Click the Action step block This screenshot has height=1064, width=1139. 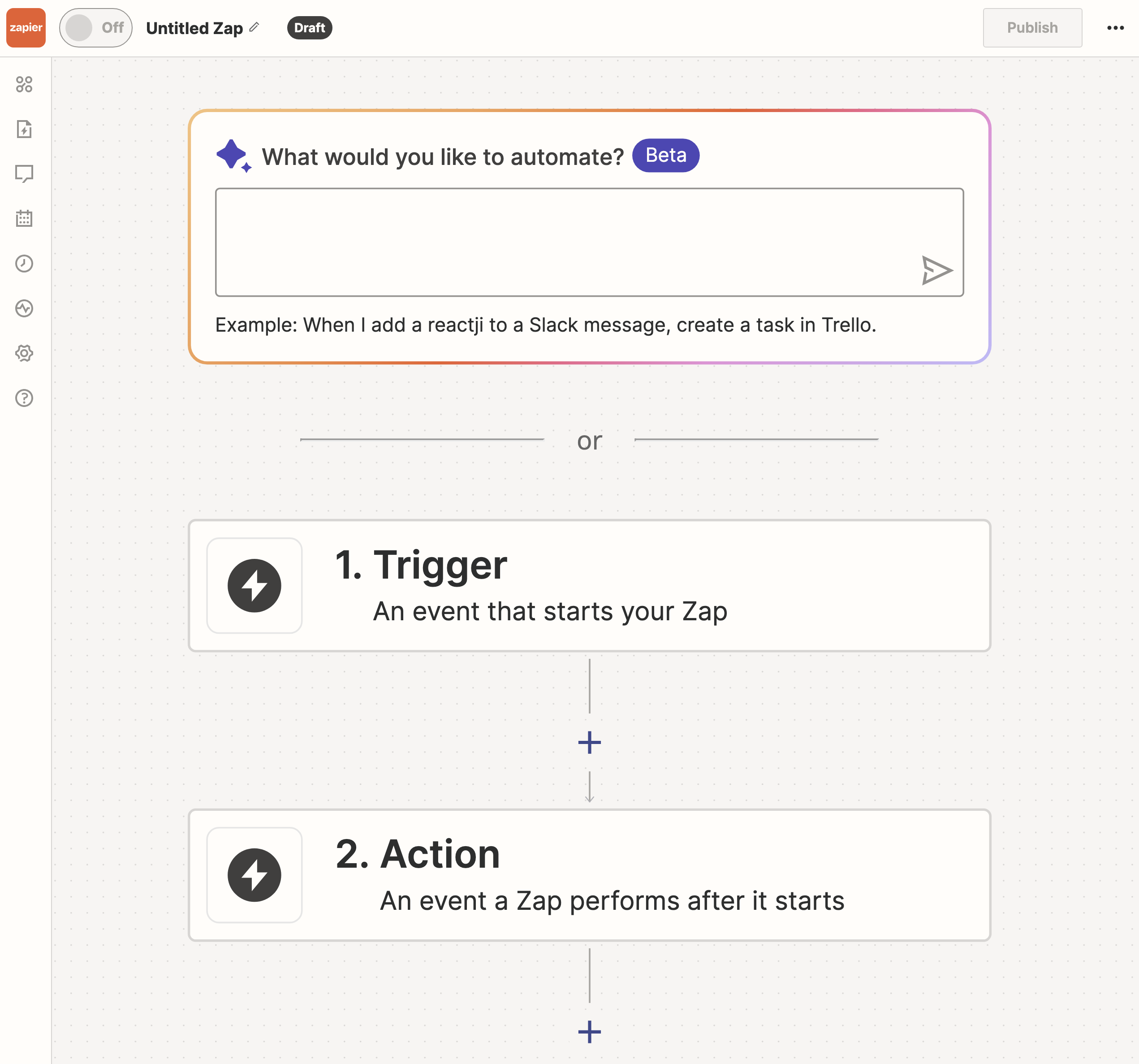coord(588,874)
